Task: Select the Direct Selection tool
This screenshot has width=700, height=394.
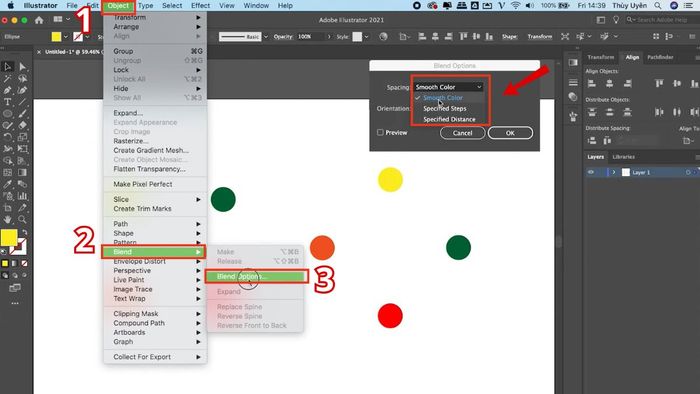Action: tap(22, 67)
